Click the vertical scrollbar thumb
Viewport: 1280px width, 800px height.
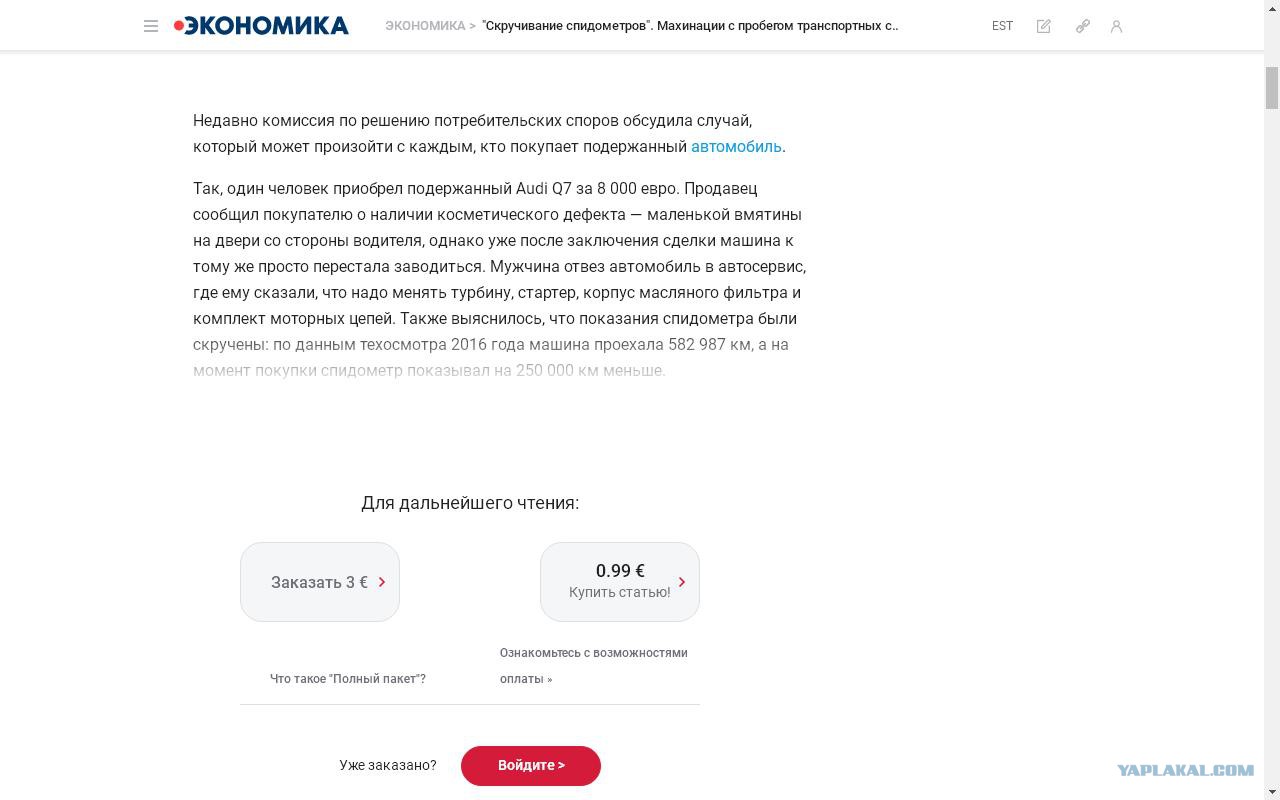click(1272, 88)
